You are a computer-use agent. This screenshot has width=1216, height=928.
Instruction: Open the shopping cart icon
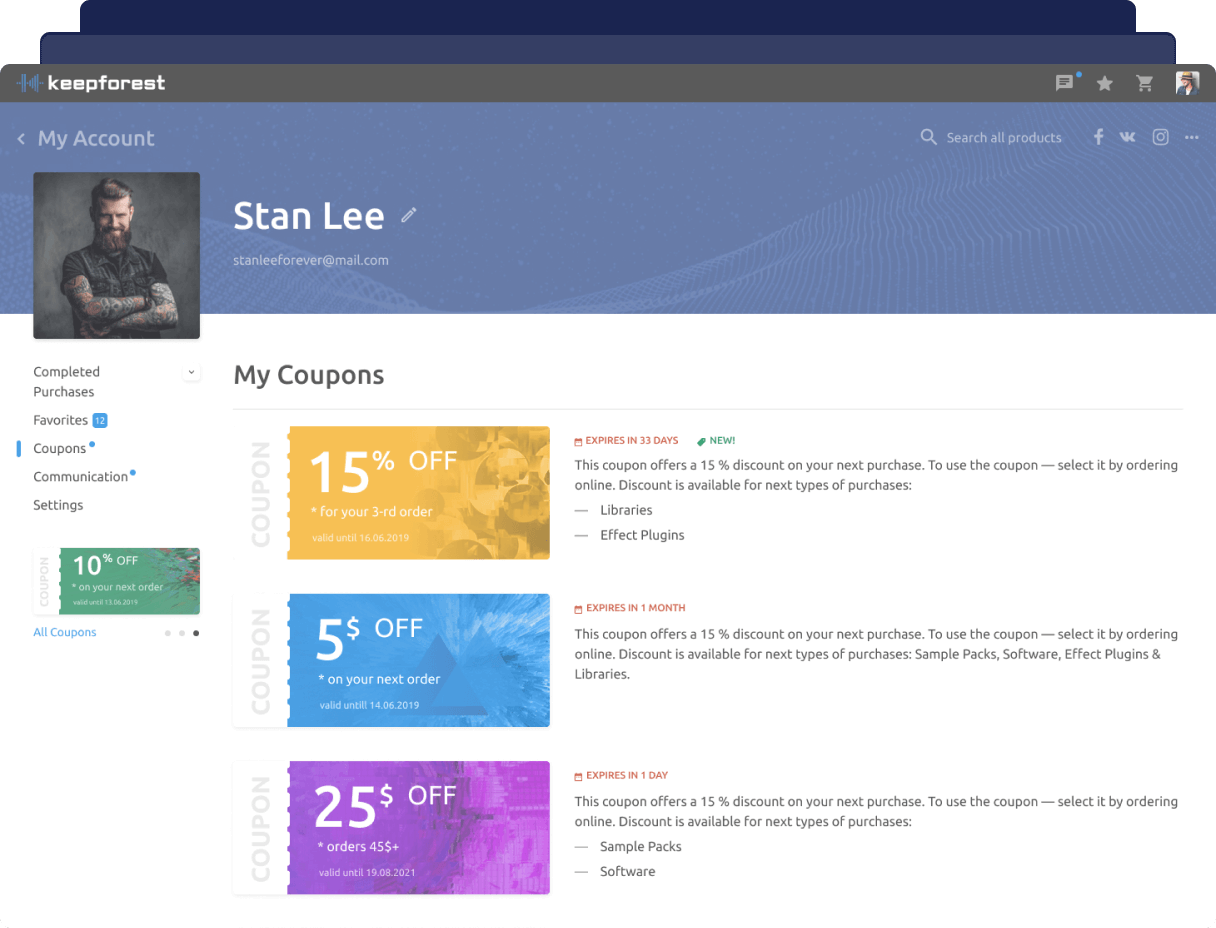coord(1145,84)
